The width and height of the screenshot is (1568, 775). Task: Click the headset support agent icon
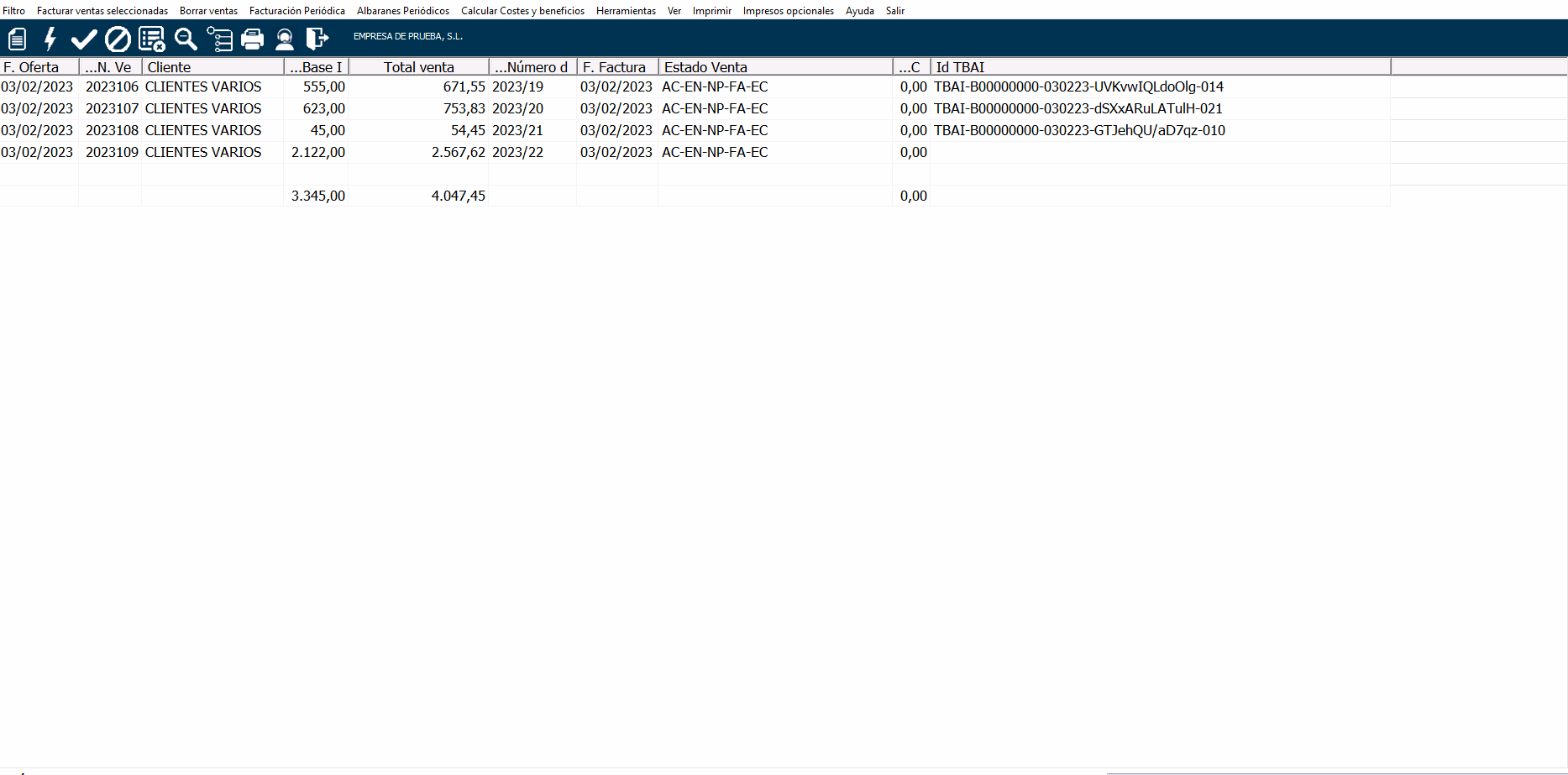pyautogui.click(x=285, y=39)
